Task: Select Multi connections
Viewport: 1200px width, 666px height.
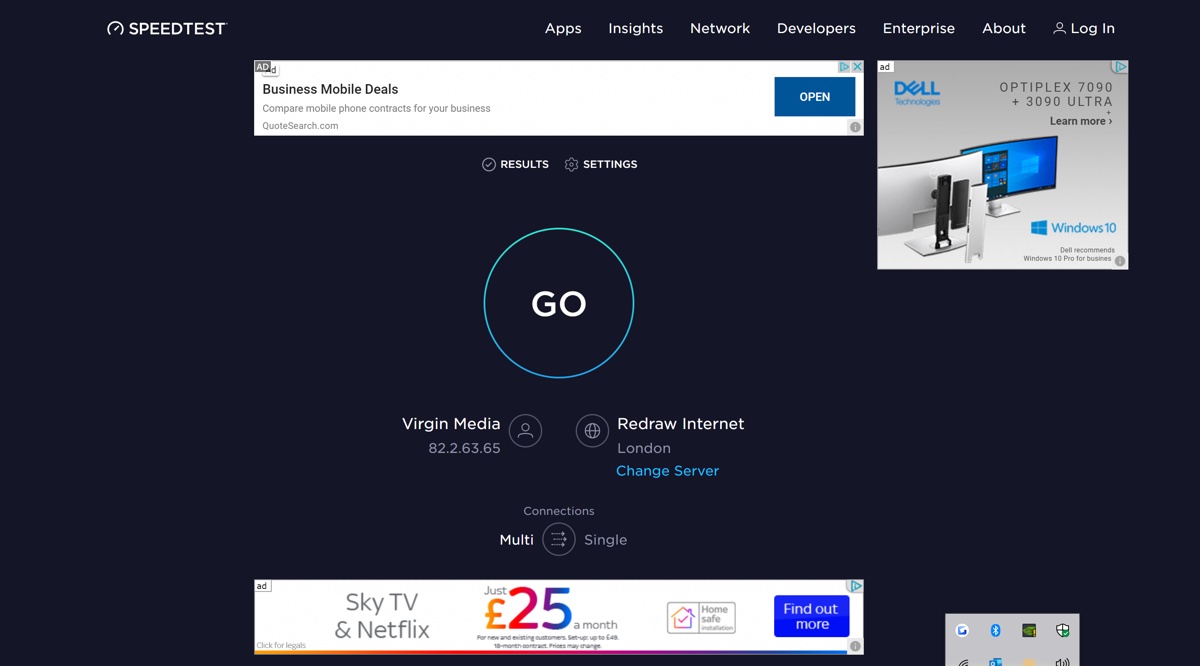Action: pos(517,540)
